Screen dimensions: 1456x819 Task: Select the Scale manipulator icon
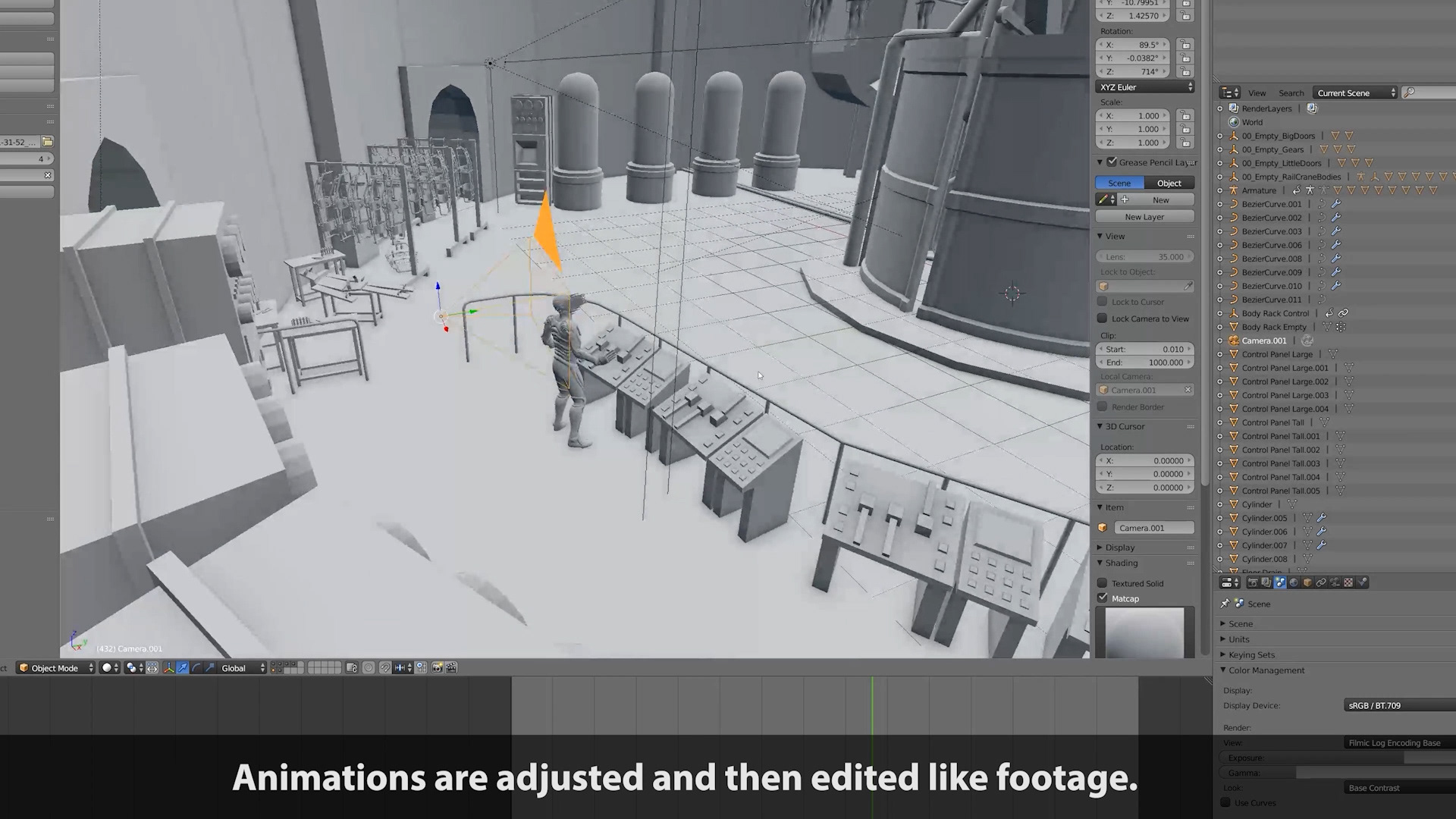[x=210, y=667]
